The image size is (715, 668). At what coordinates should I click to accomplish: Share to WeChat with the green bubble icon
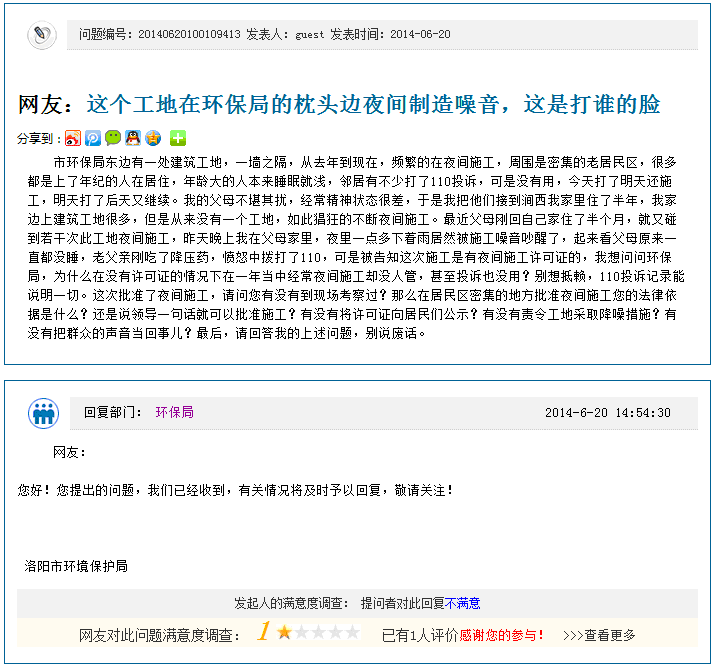coord(113,138)
